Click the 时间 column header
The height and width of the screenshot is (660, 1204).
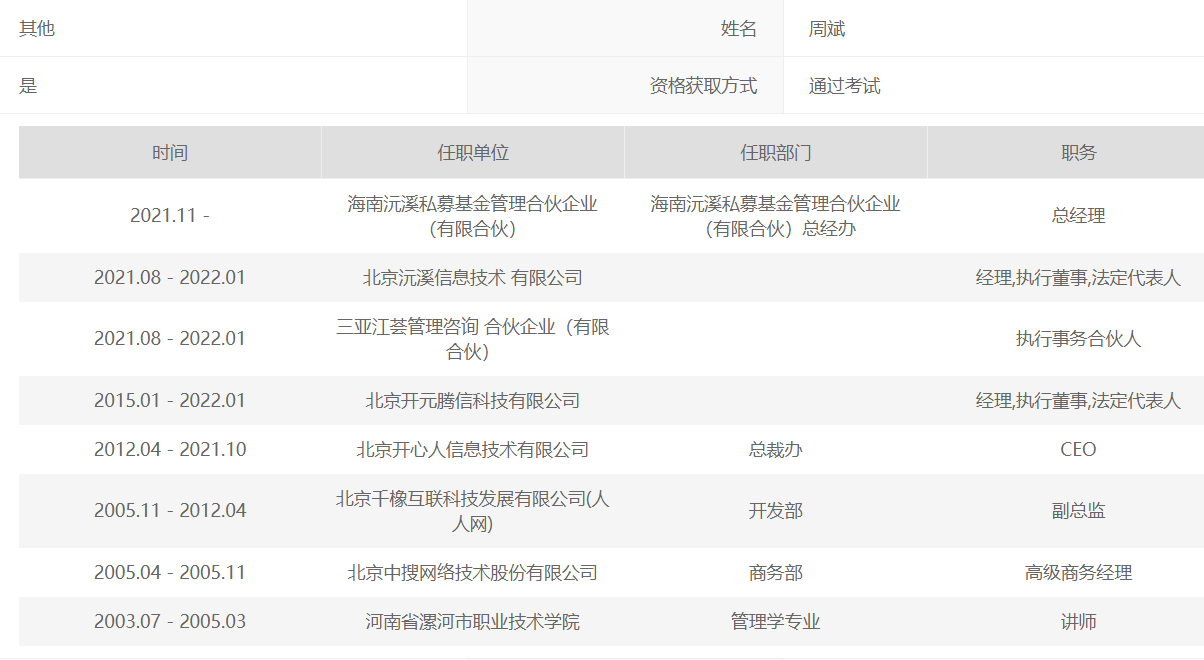pos(170,153)
